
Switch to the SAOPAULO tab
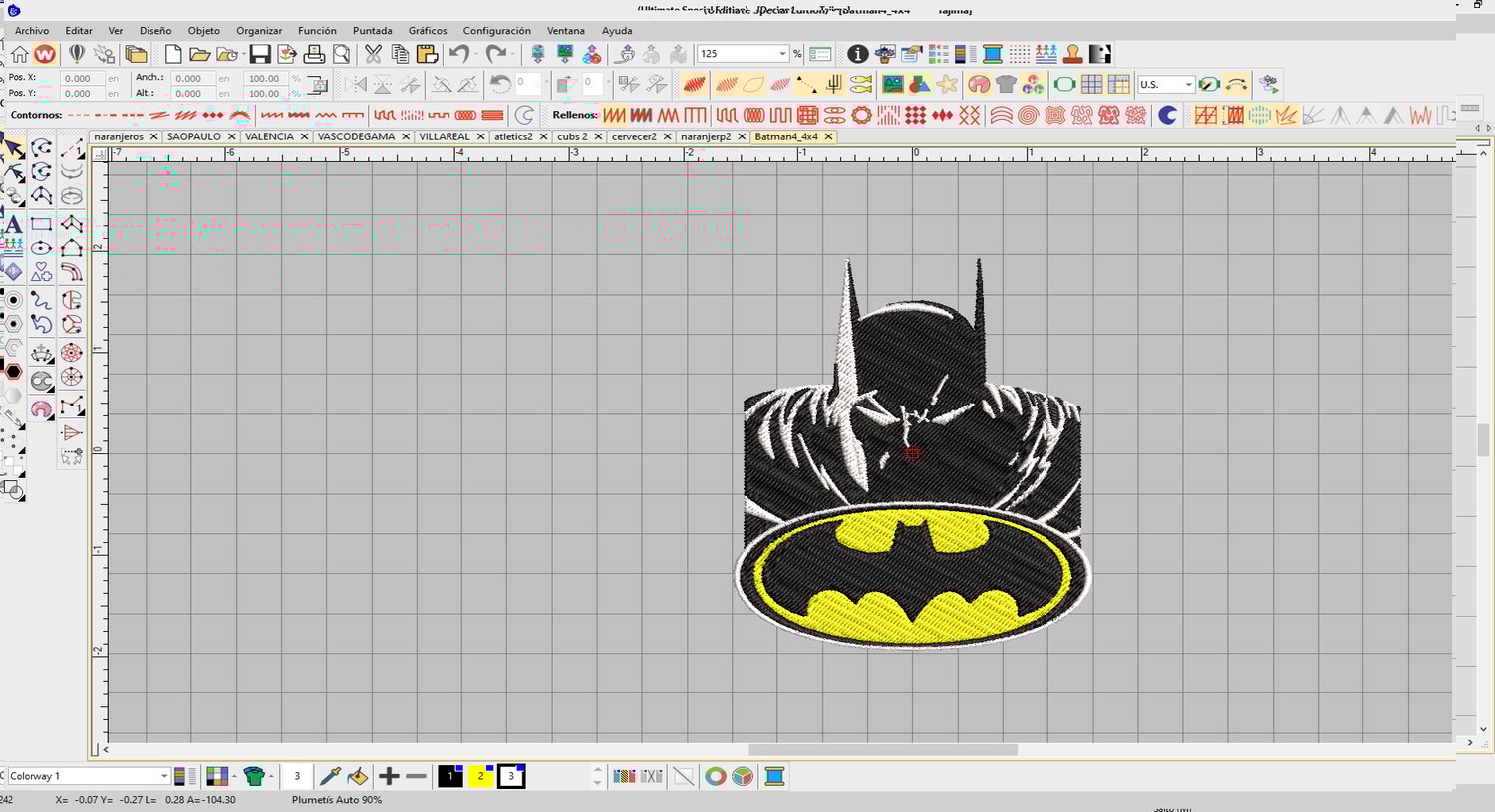pyautogui.click(x=194, y=136)
